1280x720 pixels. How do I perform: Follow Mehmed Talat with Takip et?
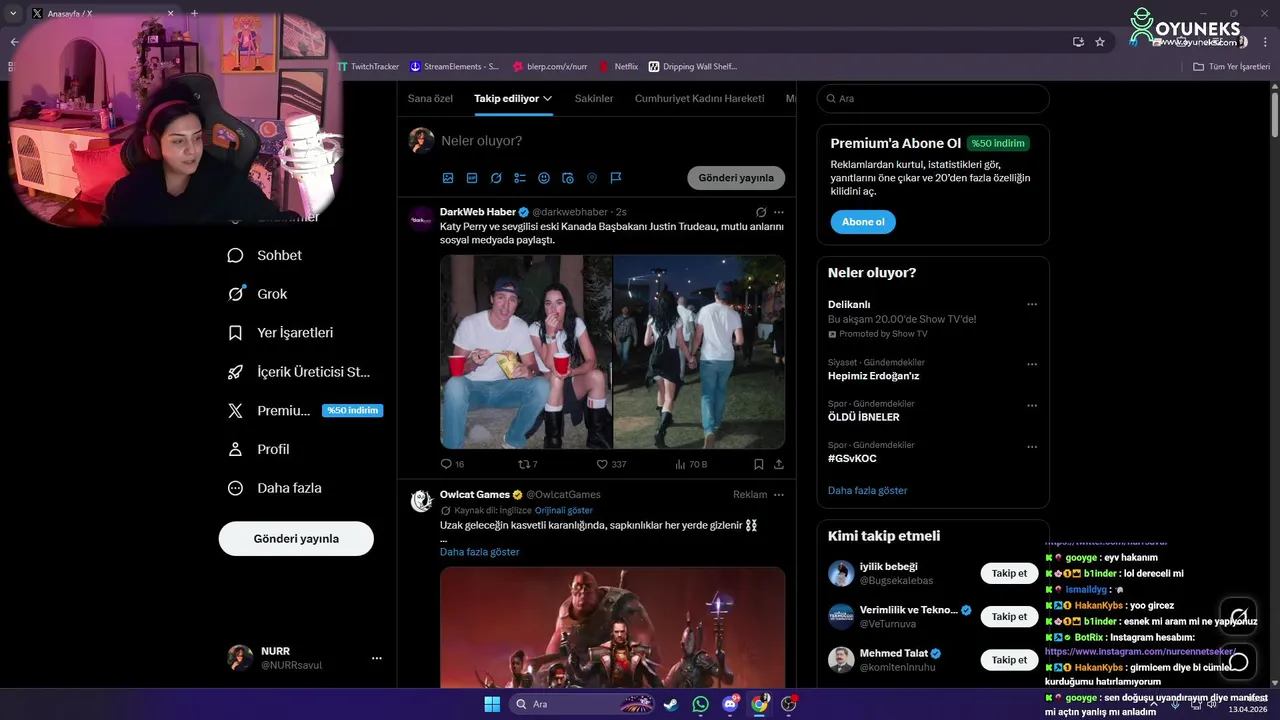coord(1009,660)
